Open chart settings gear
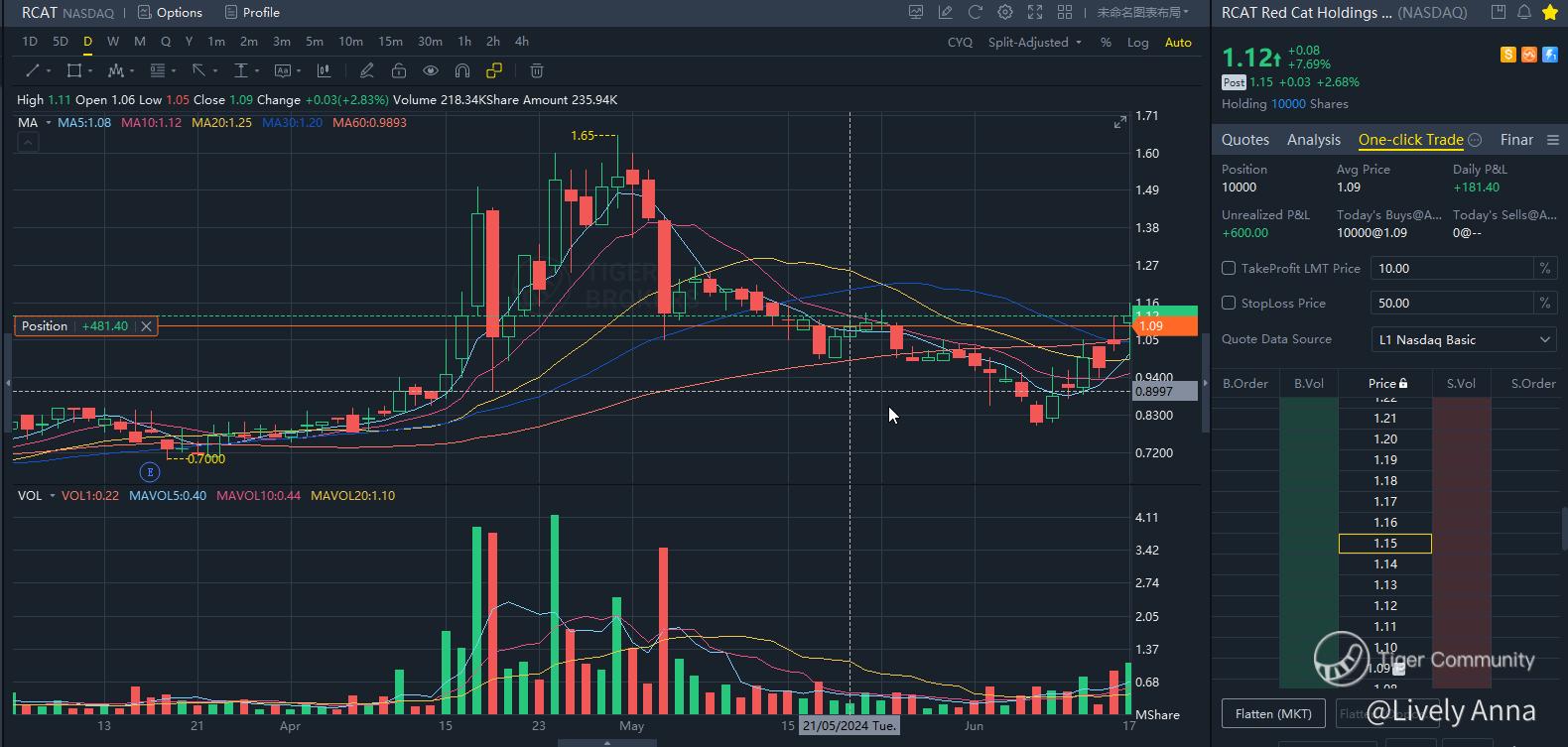The height and width of the screenshot is (747, 1568). tap(1005, 12)
